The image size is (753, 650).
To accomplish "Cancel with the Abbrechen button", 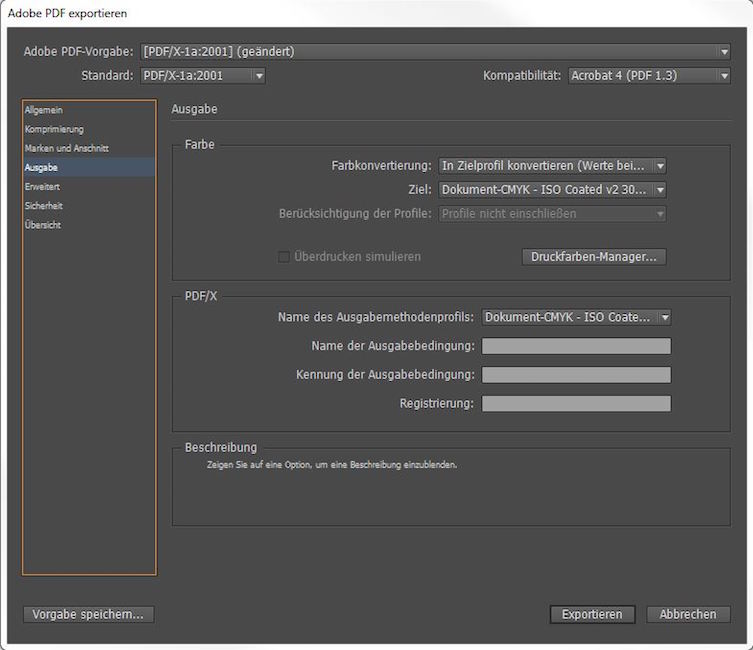I will click(688, 614).
